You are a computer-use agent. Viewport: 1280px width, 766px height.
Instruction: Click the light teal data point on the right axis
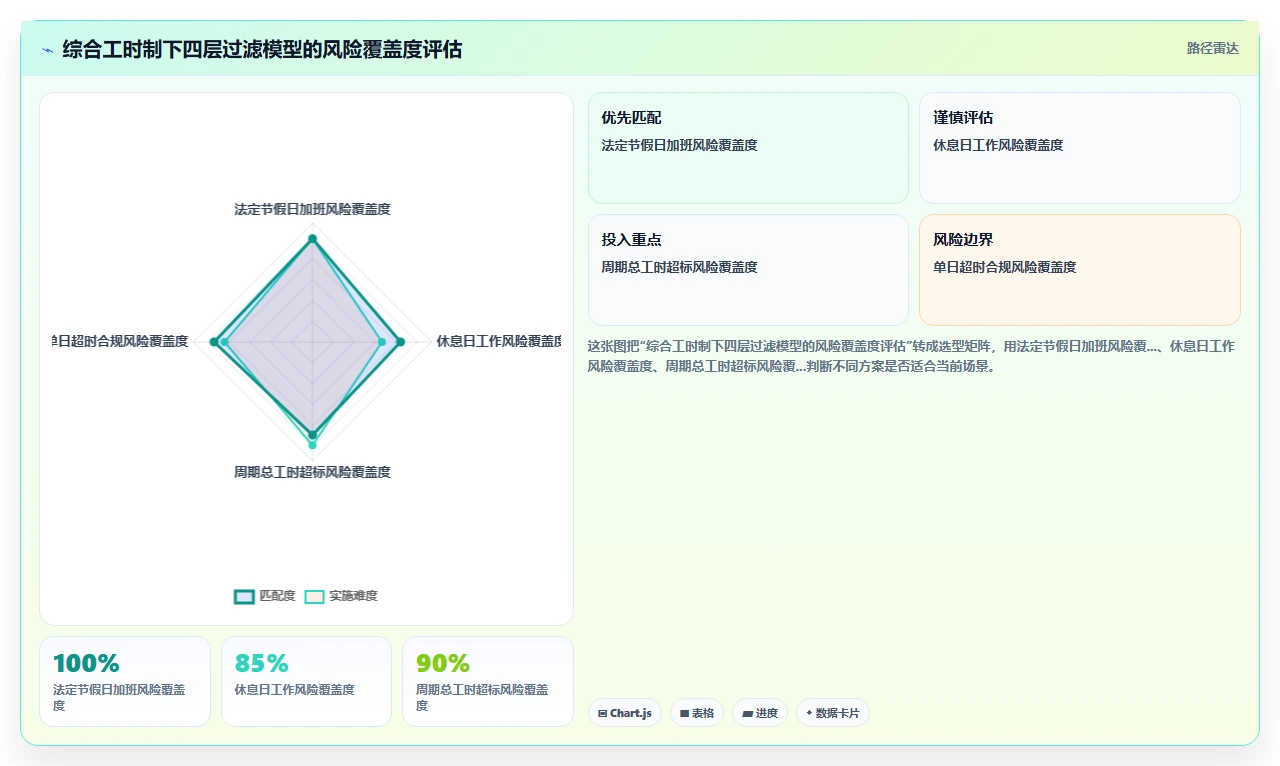382,342
